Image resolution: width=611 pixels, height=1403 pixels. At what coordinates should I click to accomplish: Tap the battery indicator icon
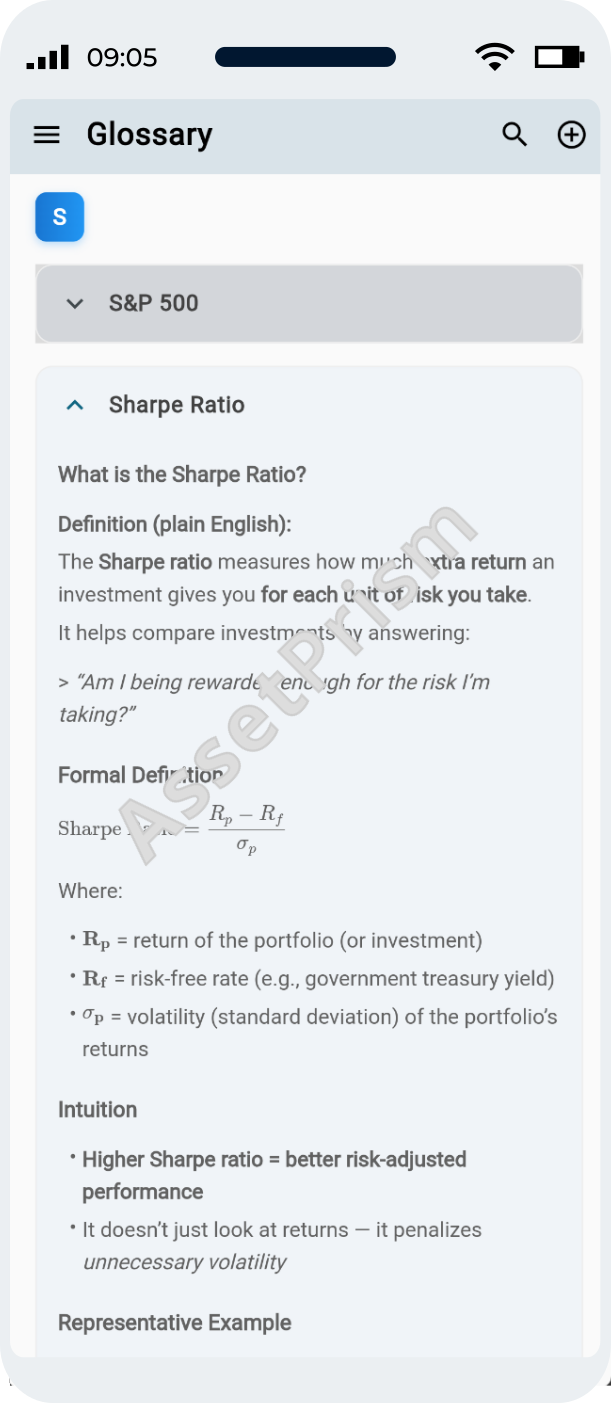click(x=558, y=57)
